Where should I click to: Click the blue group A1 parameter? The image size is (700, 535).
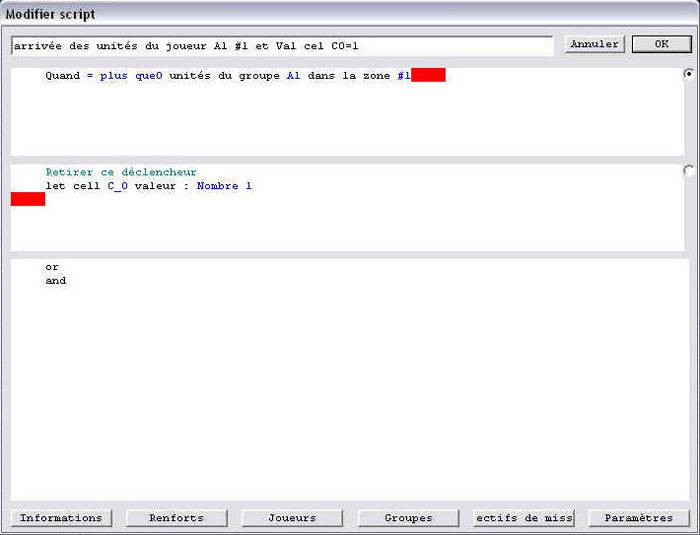pyautogui.click(x=294, y=76)
